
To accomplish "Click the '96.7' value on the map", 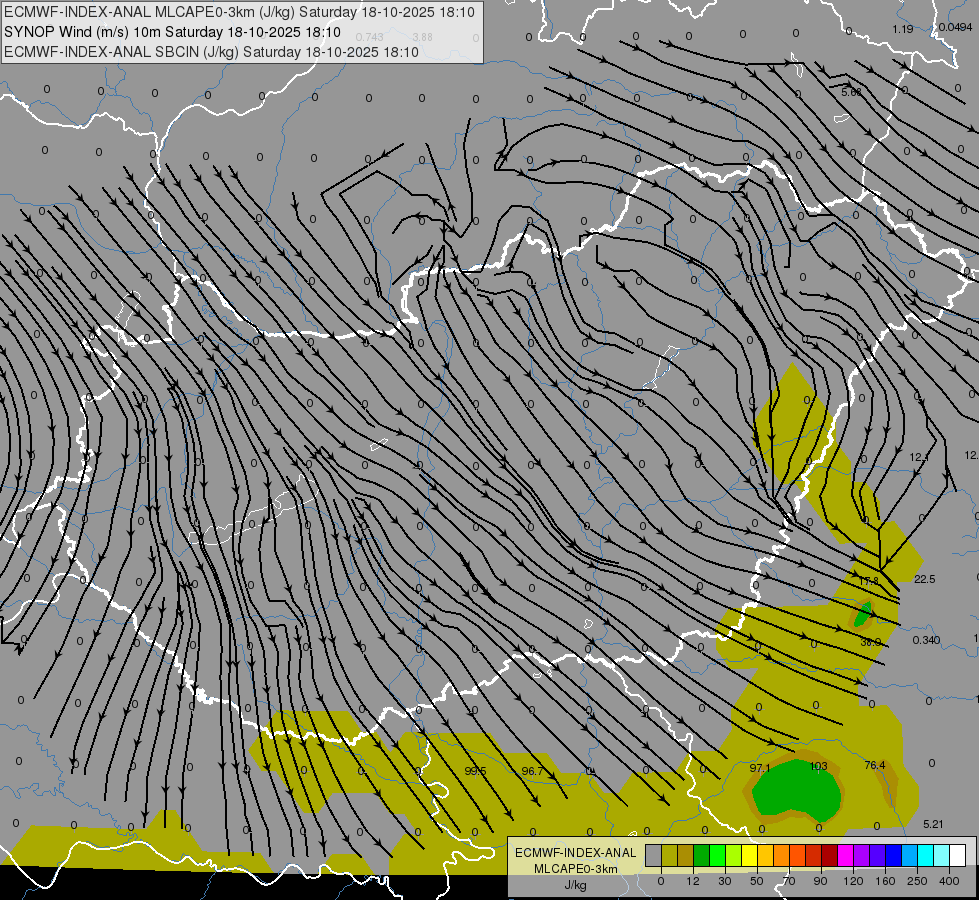I will point(532,771).
